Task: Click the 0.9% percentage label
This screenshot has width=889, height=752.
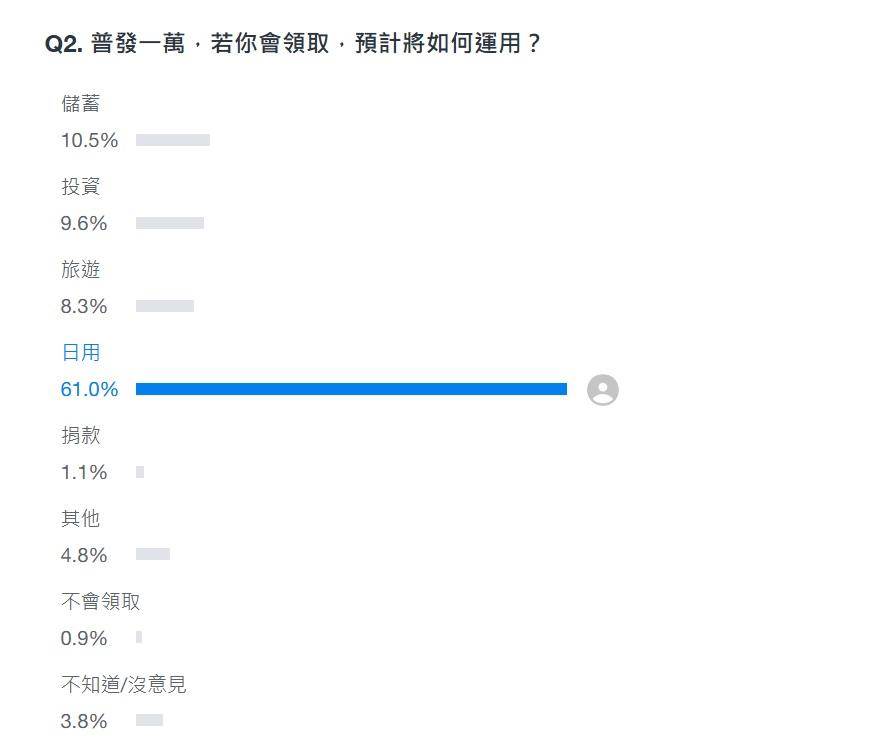Action: [84, 638]
